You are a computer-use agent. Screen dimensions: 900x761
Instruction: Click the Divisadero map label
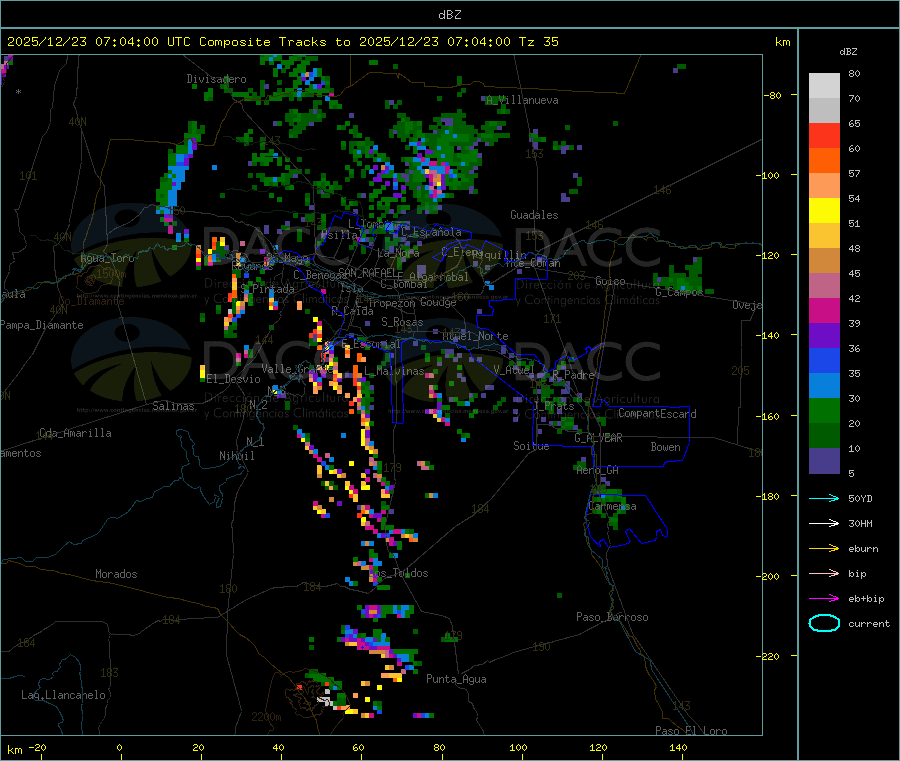[x=216, y=79]
